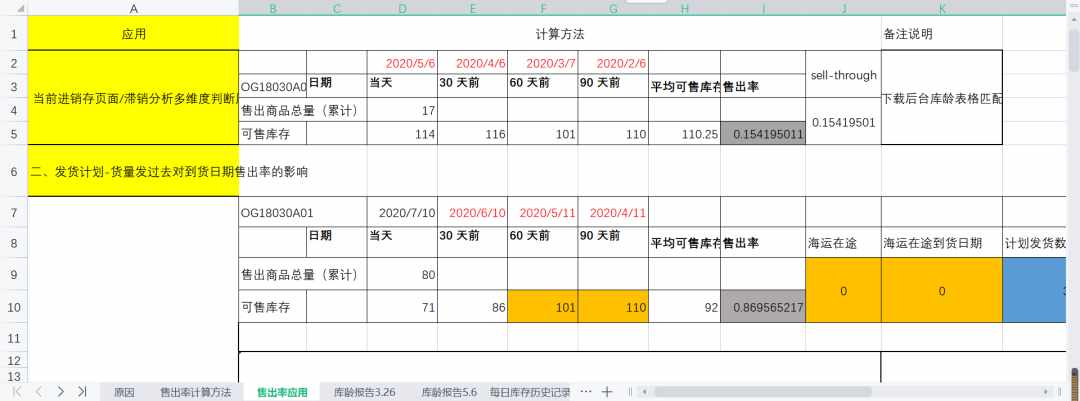
Task: Click the date cell 2020/5/11
Action: coord(543,212)
